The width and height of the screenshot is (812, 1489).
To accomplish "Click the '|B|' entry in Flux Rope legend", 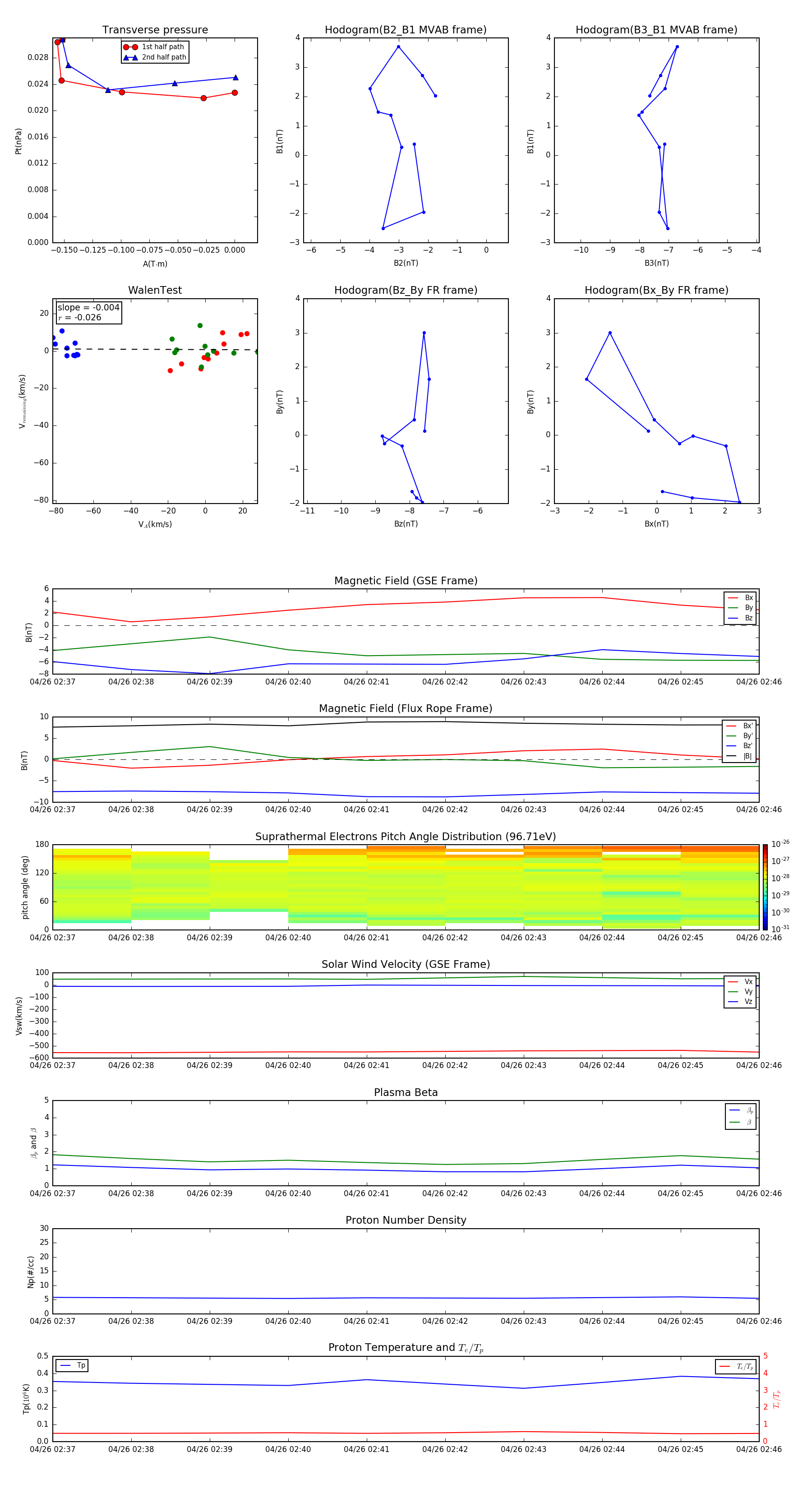I will (740, 756).
